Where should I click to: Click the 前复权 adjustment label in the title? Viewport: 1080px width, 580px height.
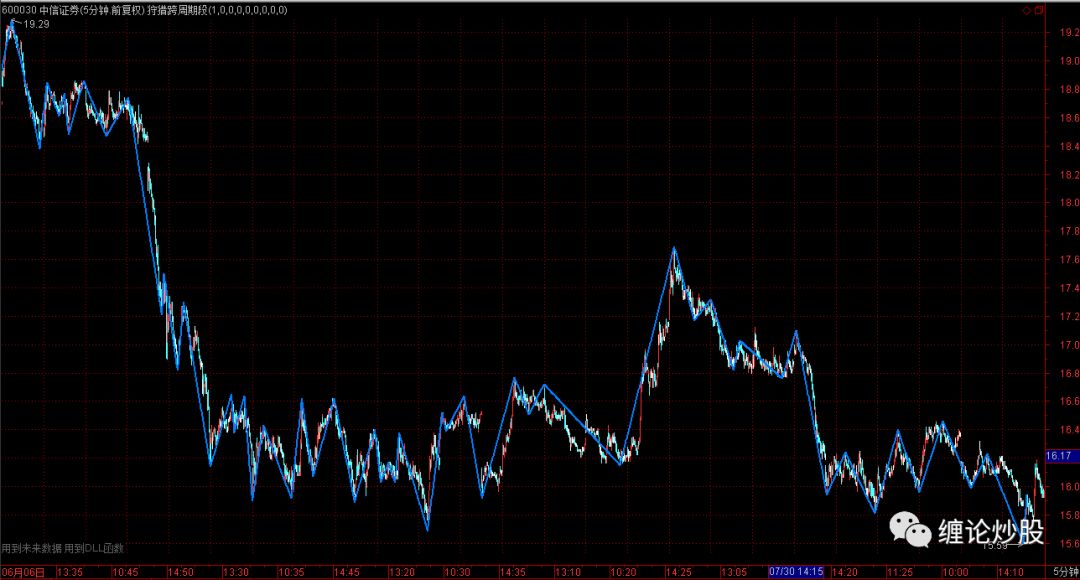pos(125,9)
